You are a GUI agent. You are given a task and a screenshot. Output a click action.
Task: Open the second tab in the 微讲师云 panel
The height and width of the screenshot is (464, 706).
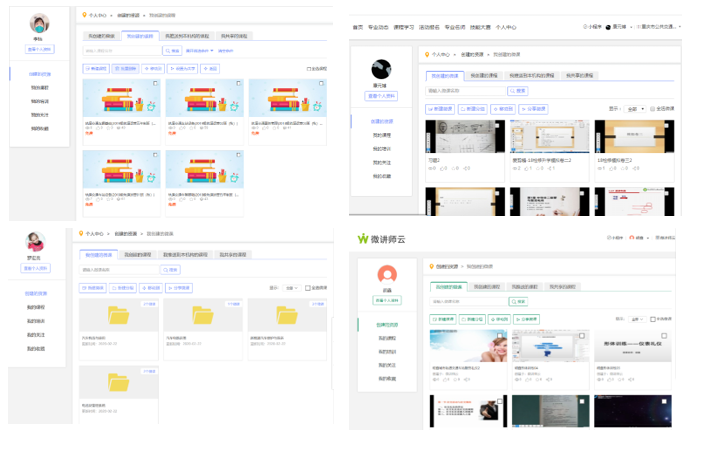click(x=486, y=287)
